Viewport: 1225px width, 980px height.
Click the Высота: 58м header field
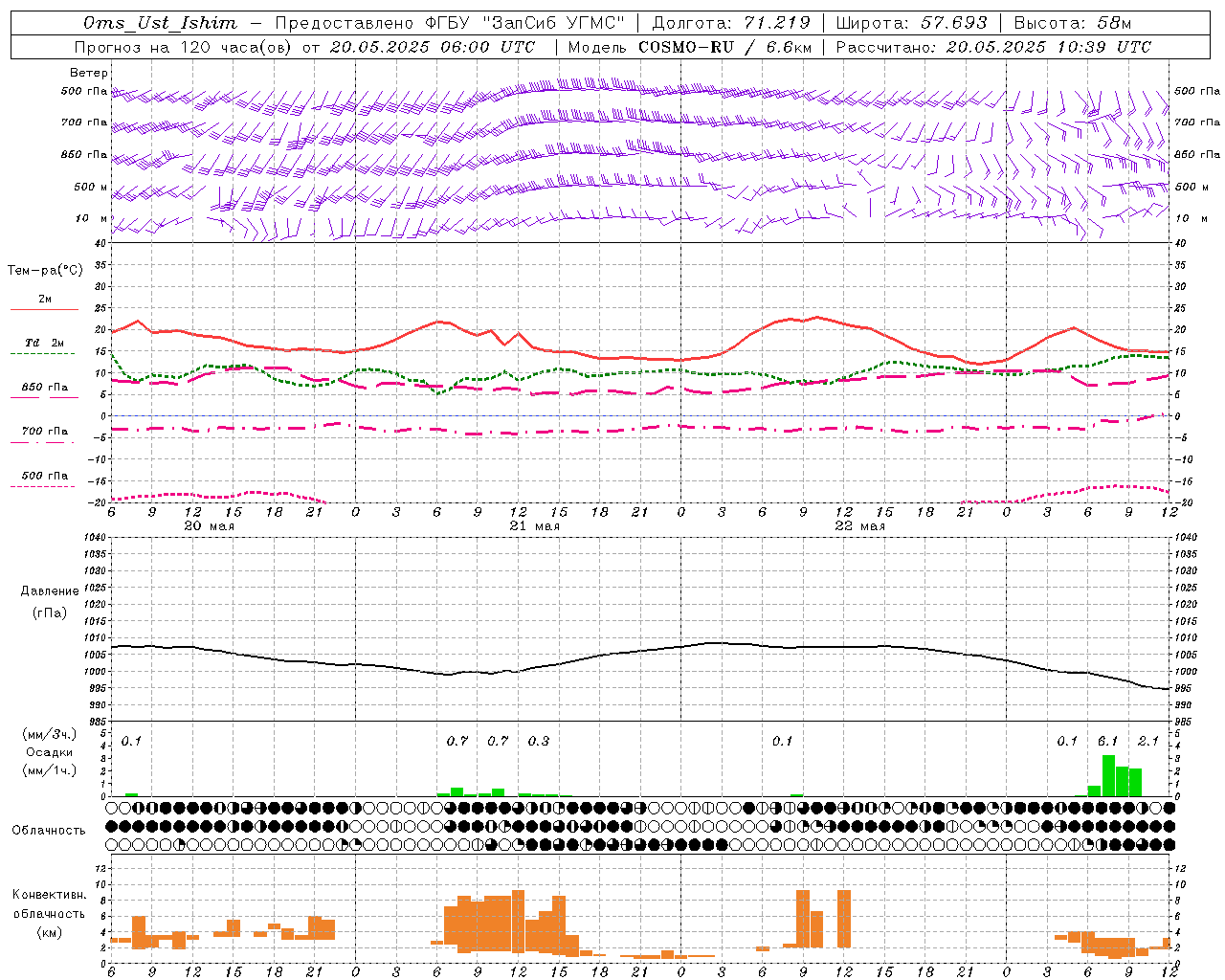tap(1072, 23)
